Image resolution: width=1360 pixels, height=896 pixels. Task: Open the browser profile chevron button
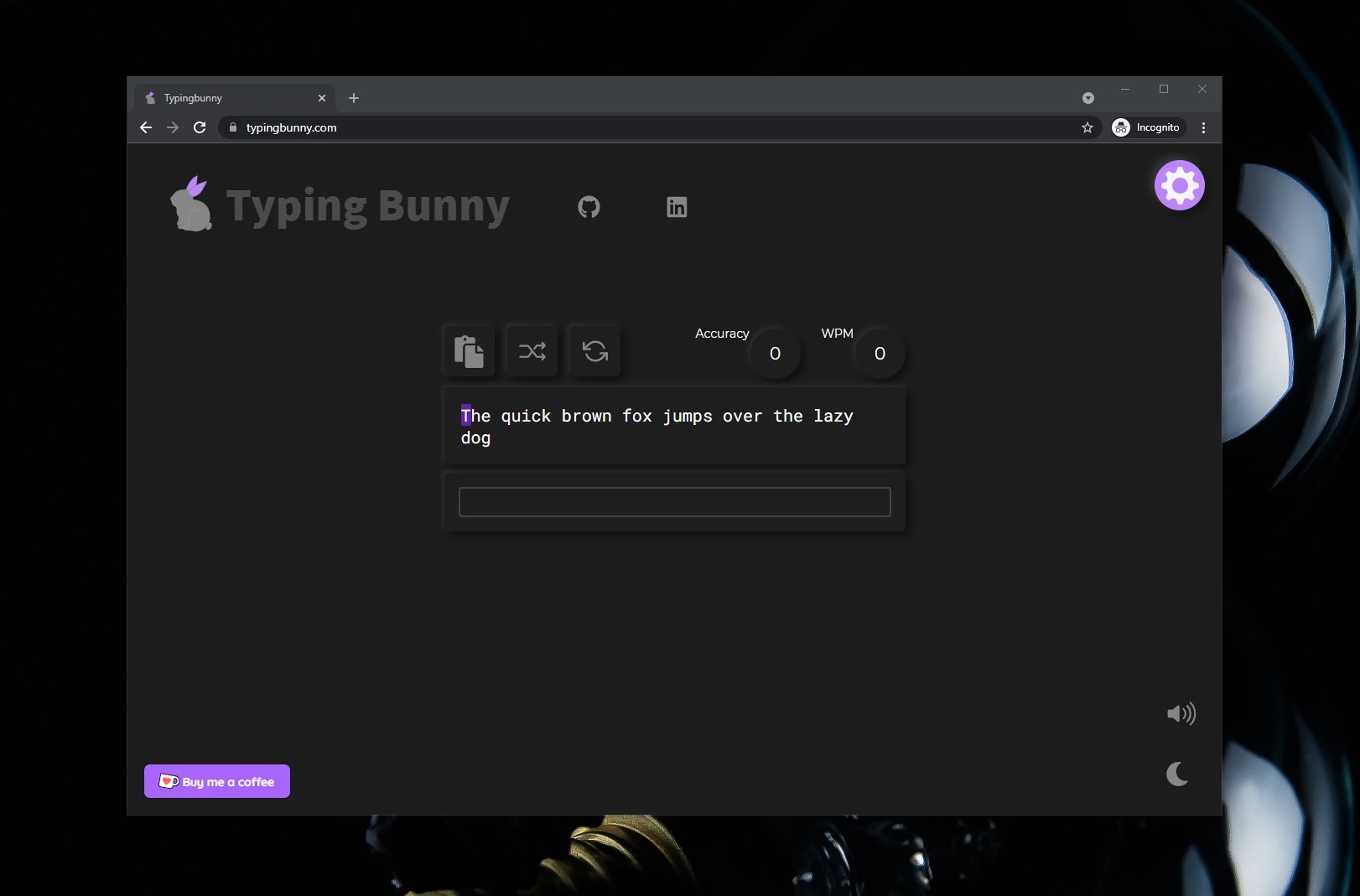click(x=1087, y=98)
